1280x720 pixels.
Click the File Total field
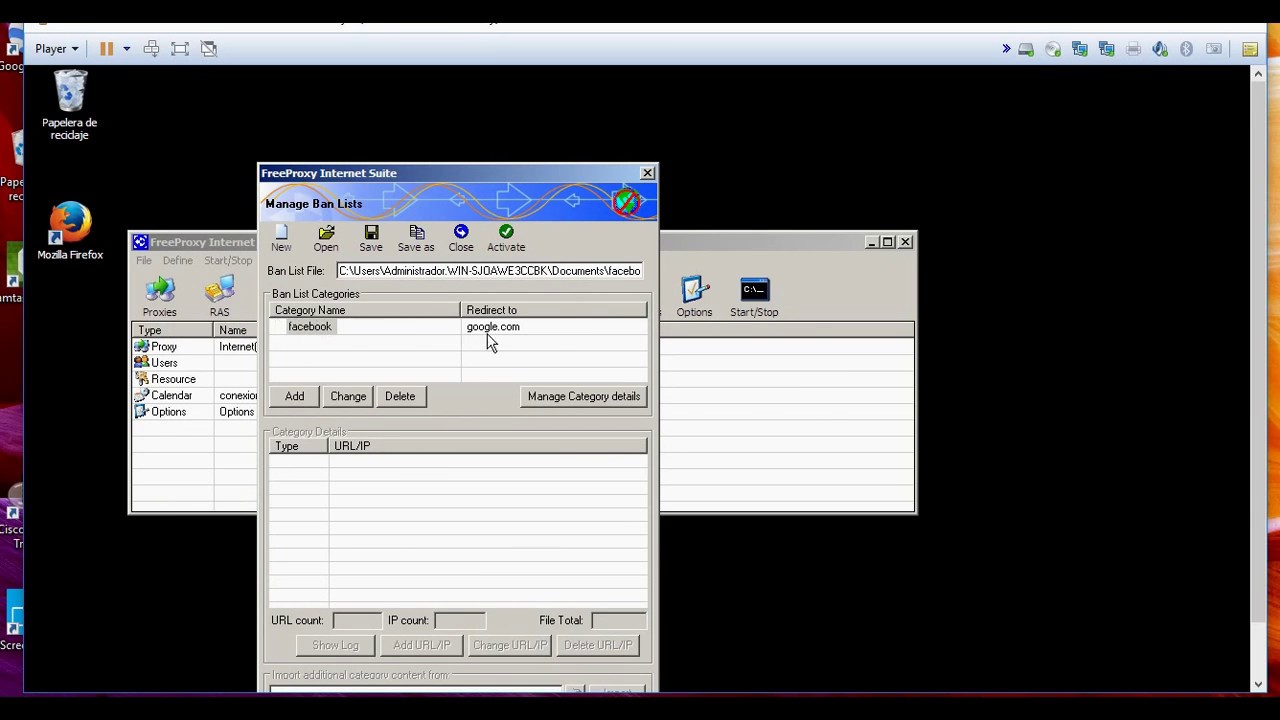click(x=619, y=620)
